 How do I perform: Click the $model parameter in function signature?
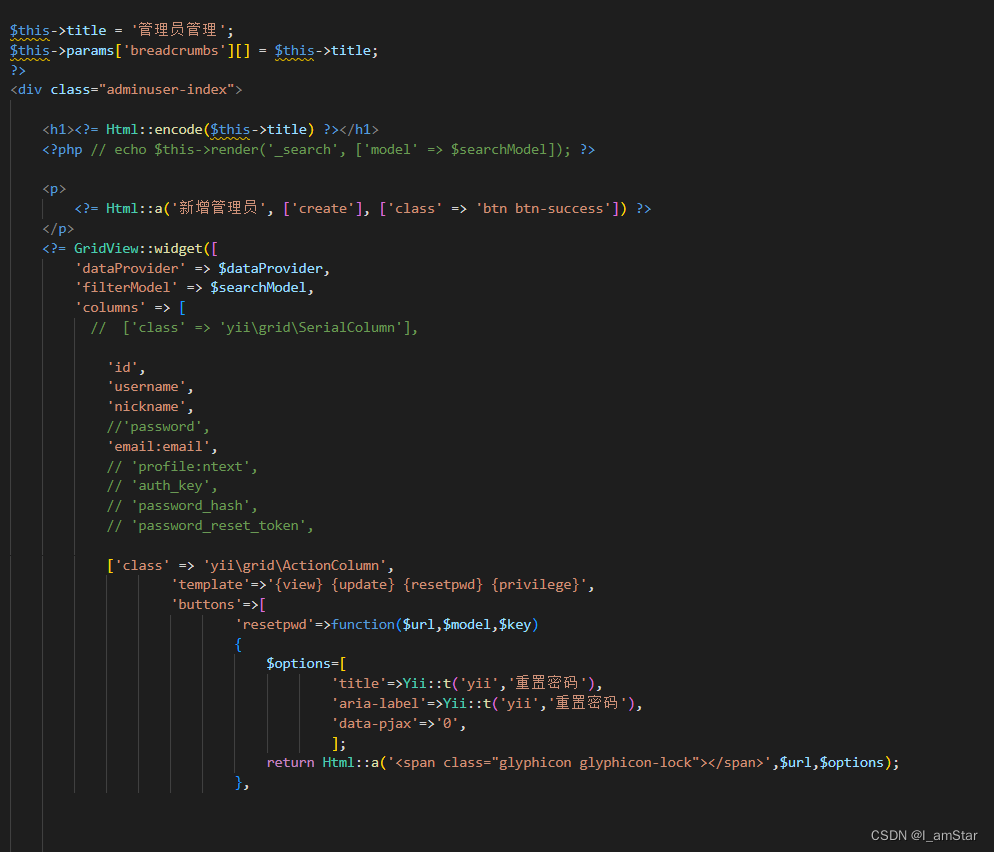tap(467, 624)
